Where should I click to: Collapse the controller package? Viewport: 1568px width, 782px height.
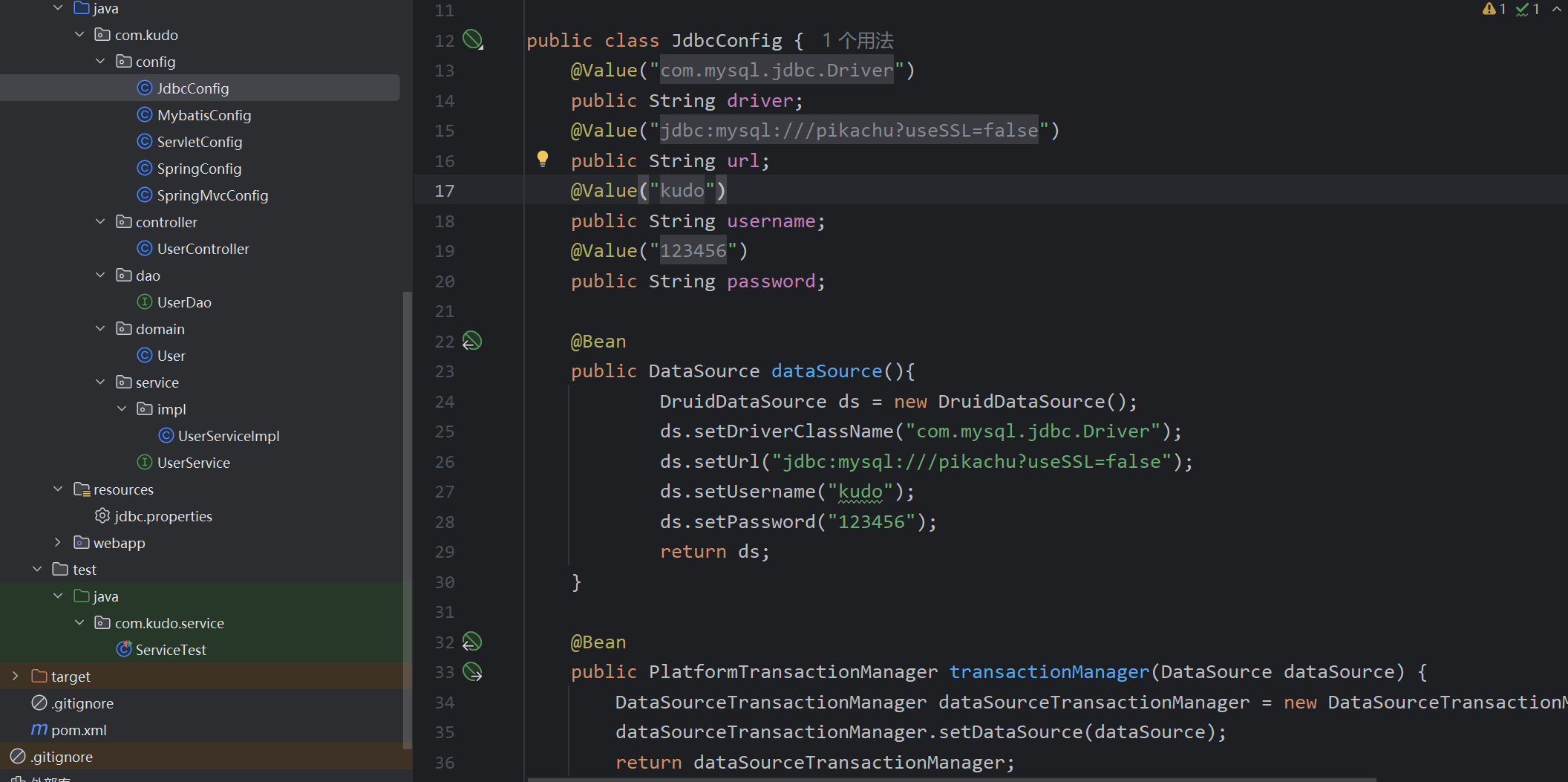tap(100, 222)
